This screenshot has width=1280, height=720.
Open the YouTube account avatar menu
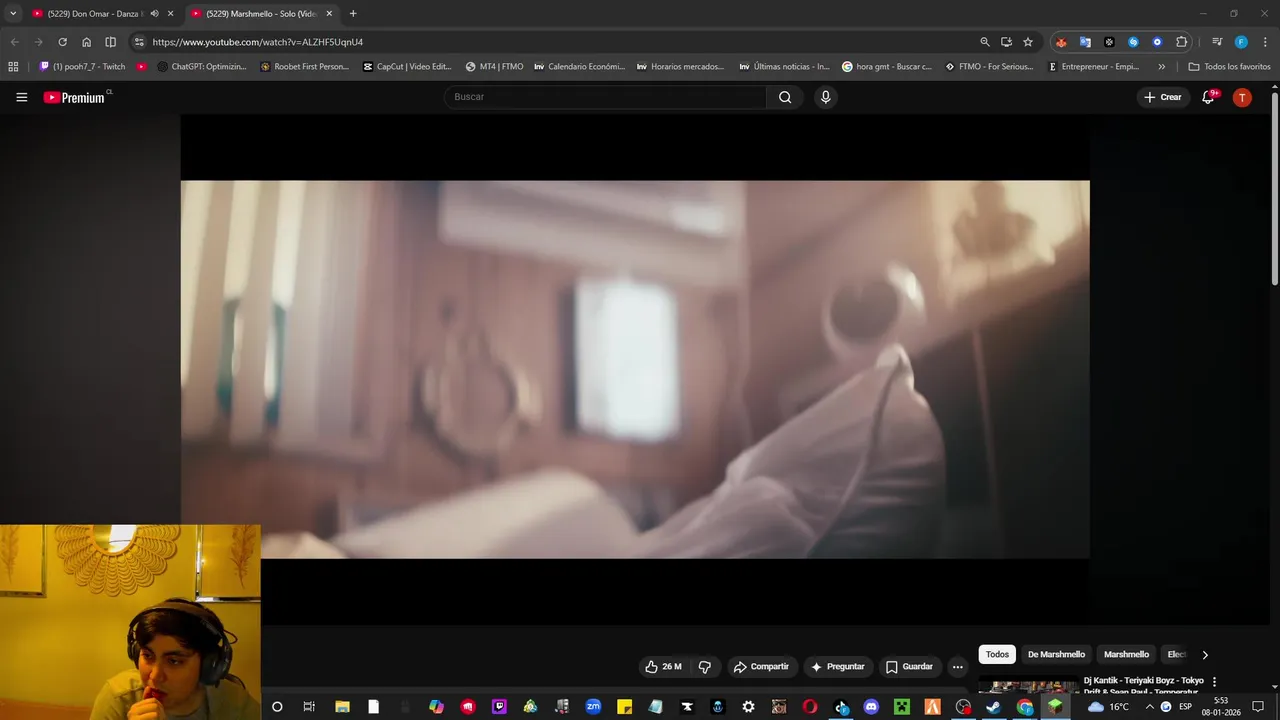coord(1242,97)
